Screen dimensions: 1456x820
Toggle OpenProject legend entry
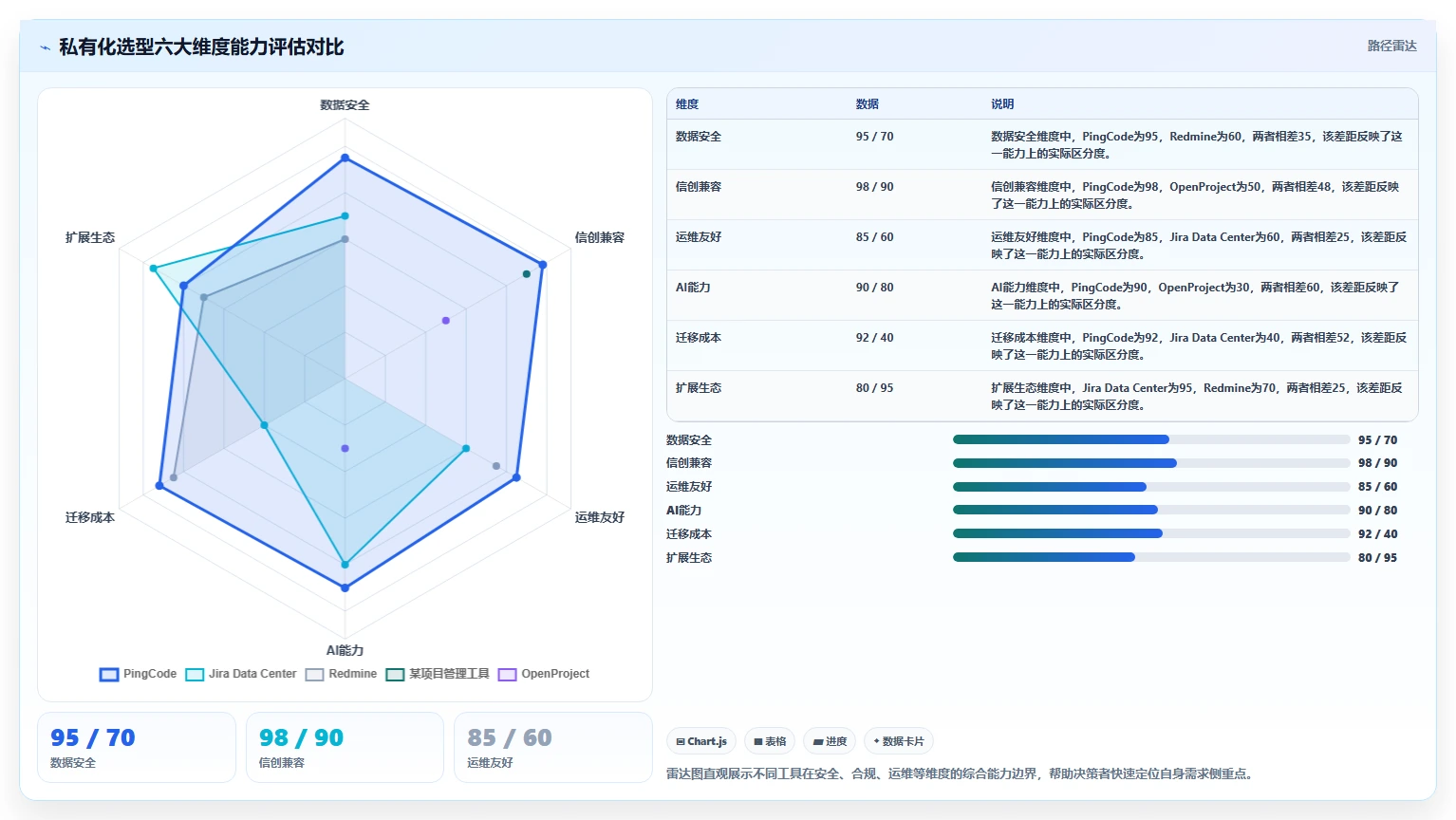[x=544, y=675]
